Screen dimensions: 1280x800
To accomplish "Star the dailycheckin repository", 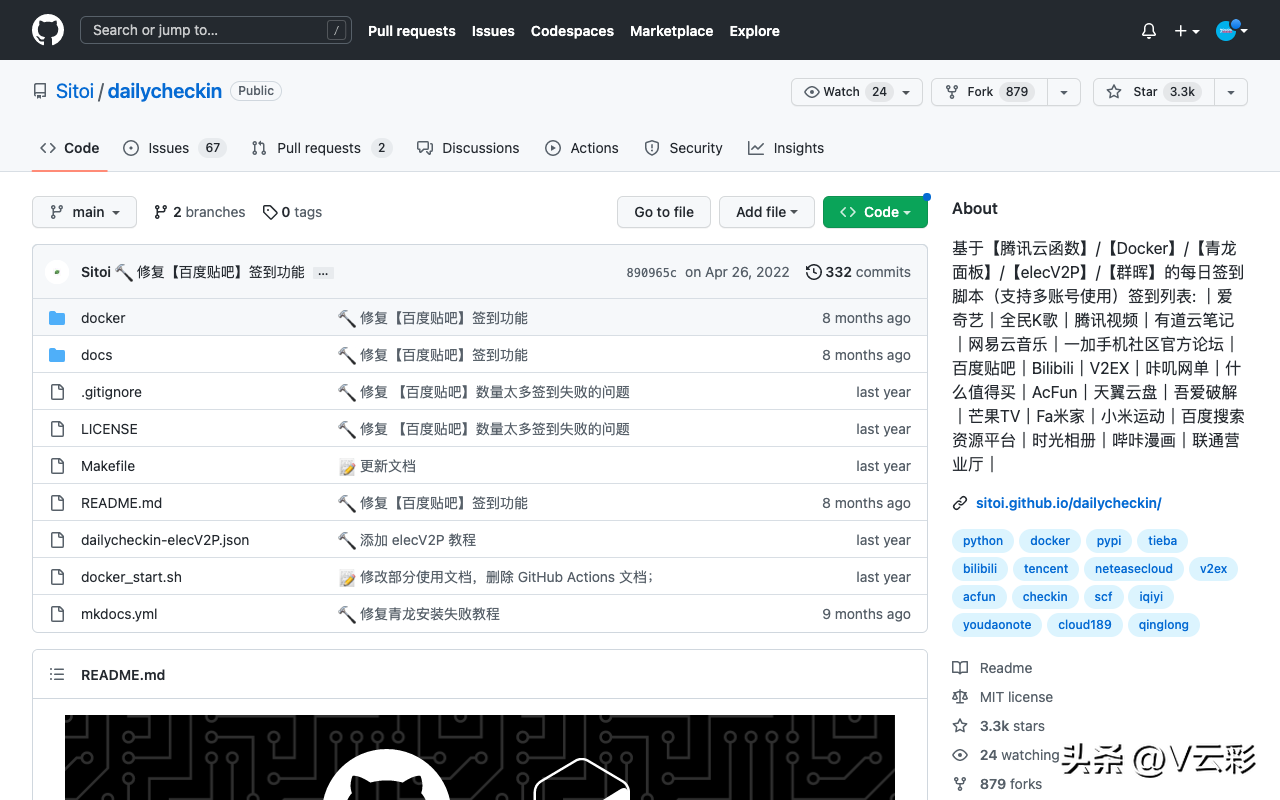I will pos(1154,92).
